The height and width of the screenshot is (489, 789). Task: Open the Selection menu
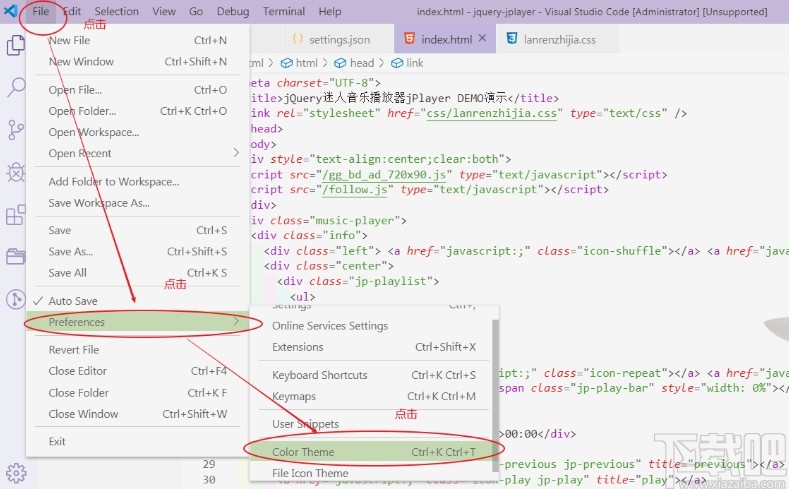pos(116,11)
